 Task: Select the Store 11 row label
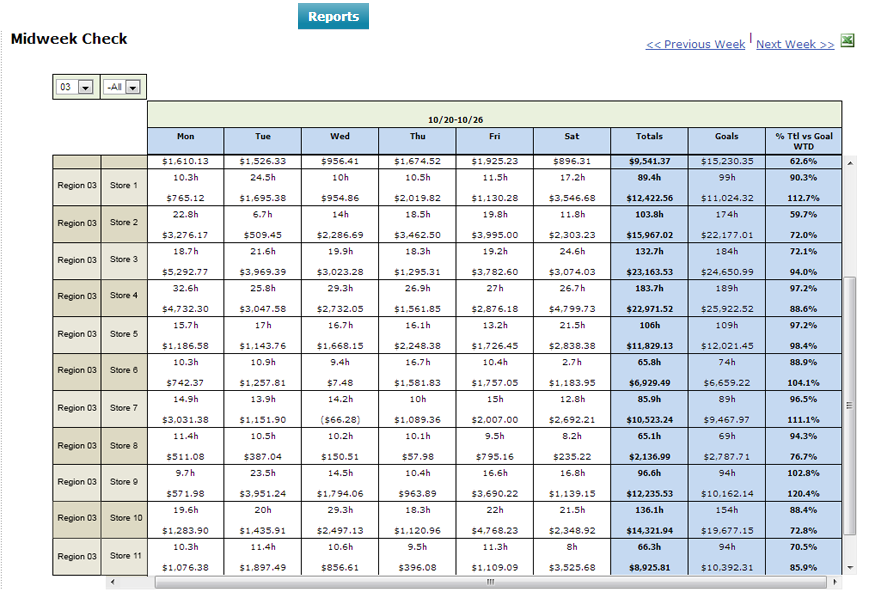(x=124, y=556)
